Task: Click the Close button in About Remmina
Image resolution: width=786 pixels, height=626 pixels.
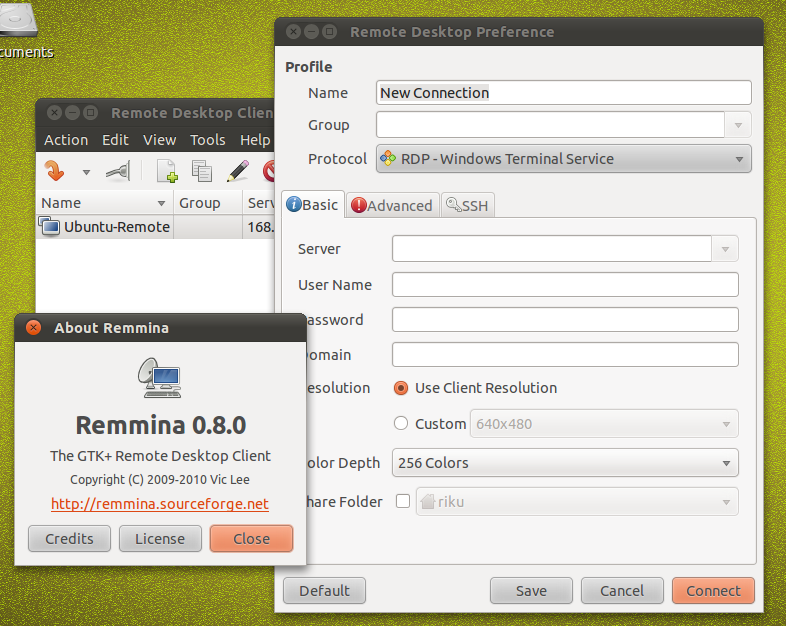Action: 251,538
